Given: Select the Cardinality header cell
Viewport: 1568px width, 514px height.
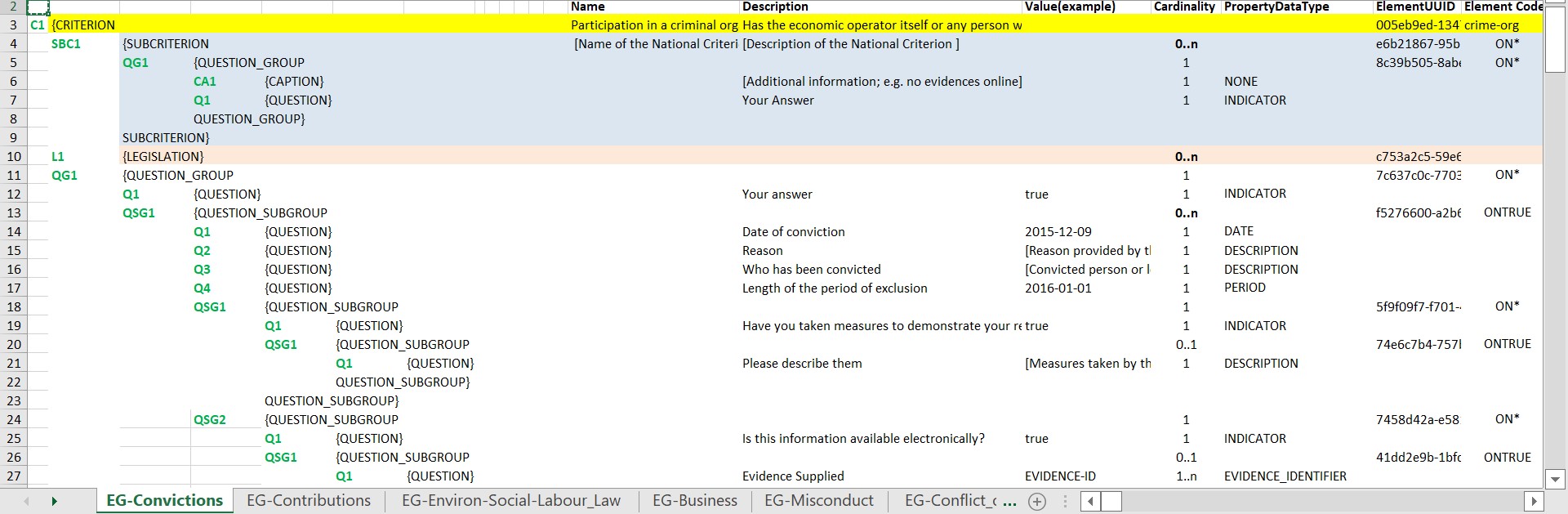Looking at the screenshot, I should pyautogui.click(x=1185, y=7).
